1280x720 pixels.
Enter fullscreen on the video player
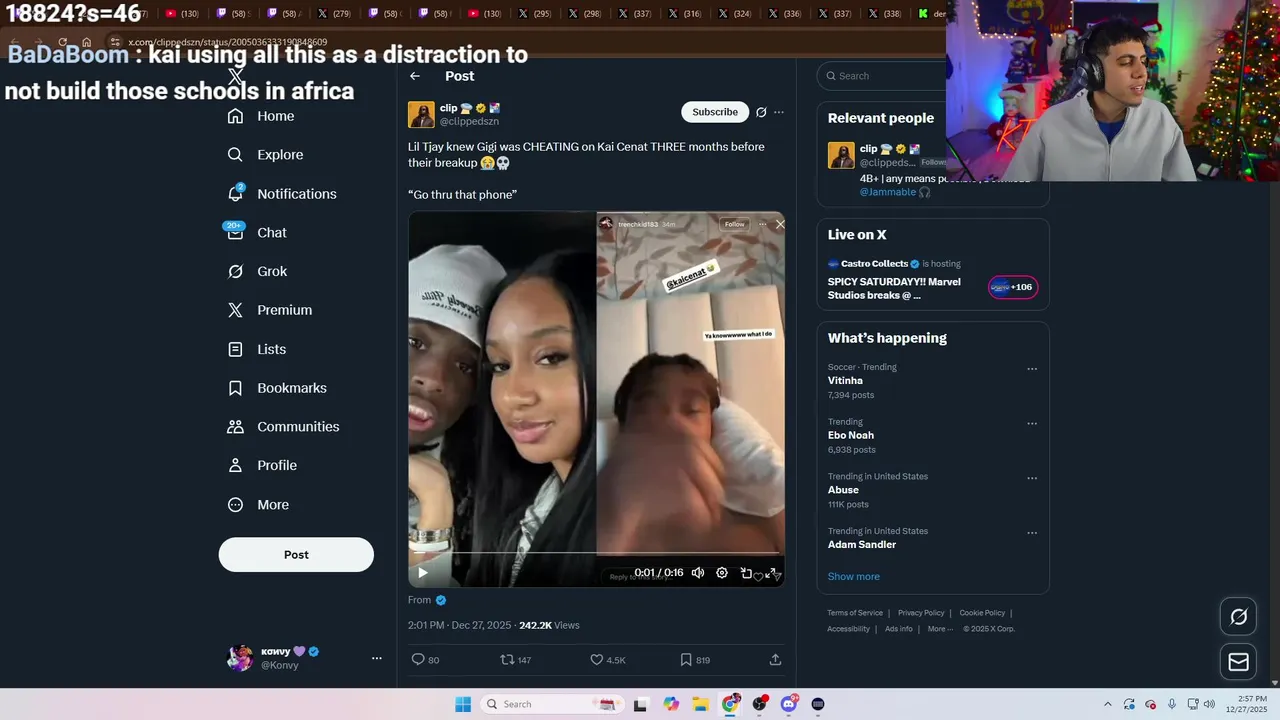[771, 573]
